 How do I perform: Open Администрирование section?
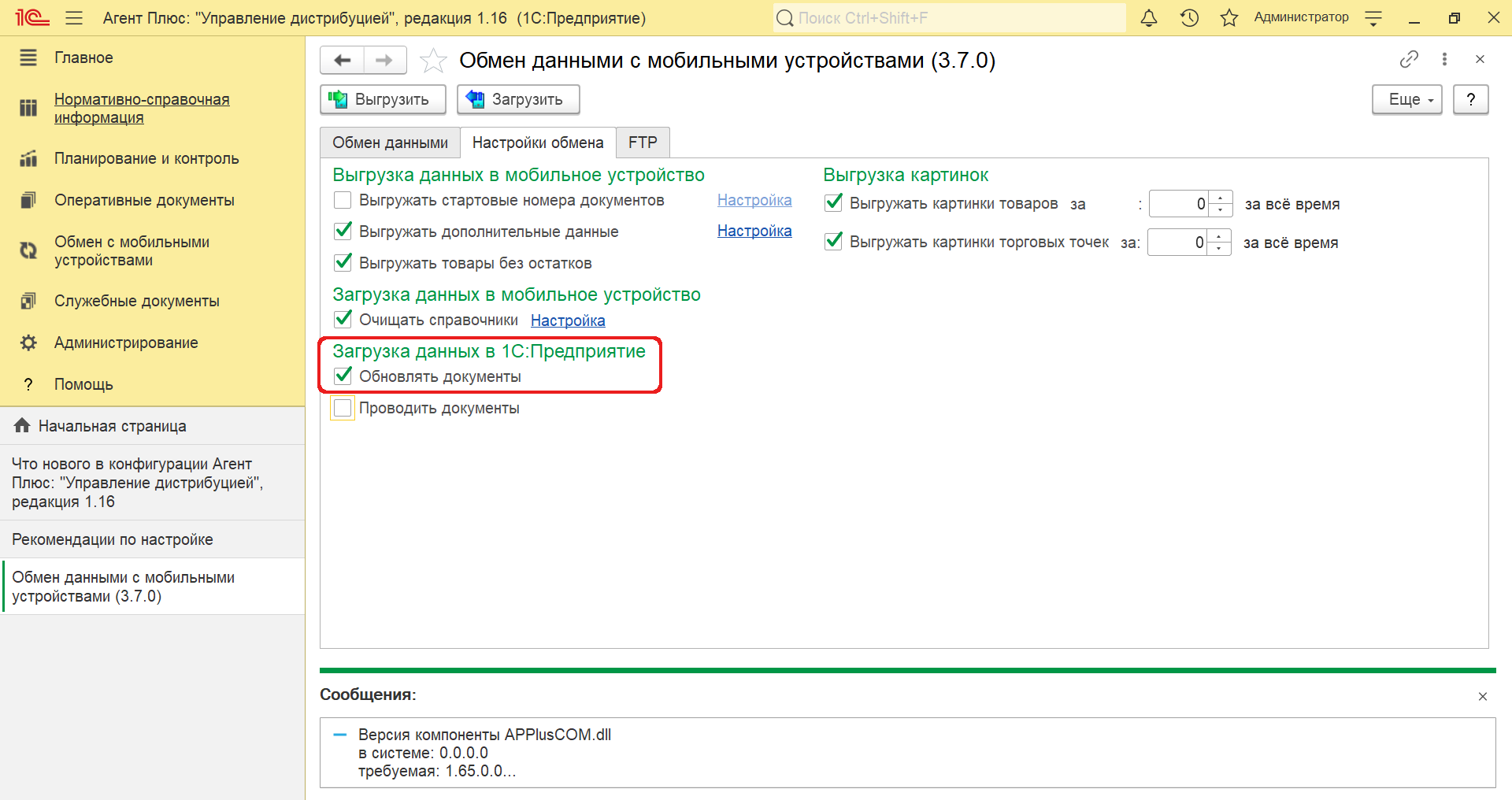point(126,343)
